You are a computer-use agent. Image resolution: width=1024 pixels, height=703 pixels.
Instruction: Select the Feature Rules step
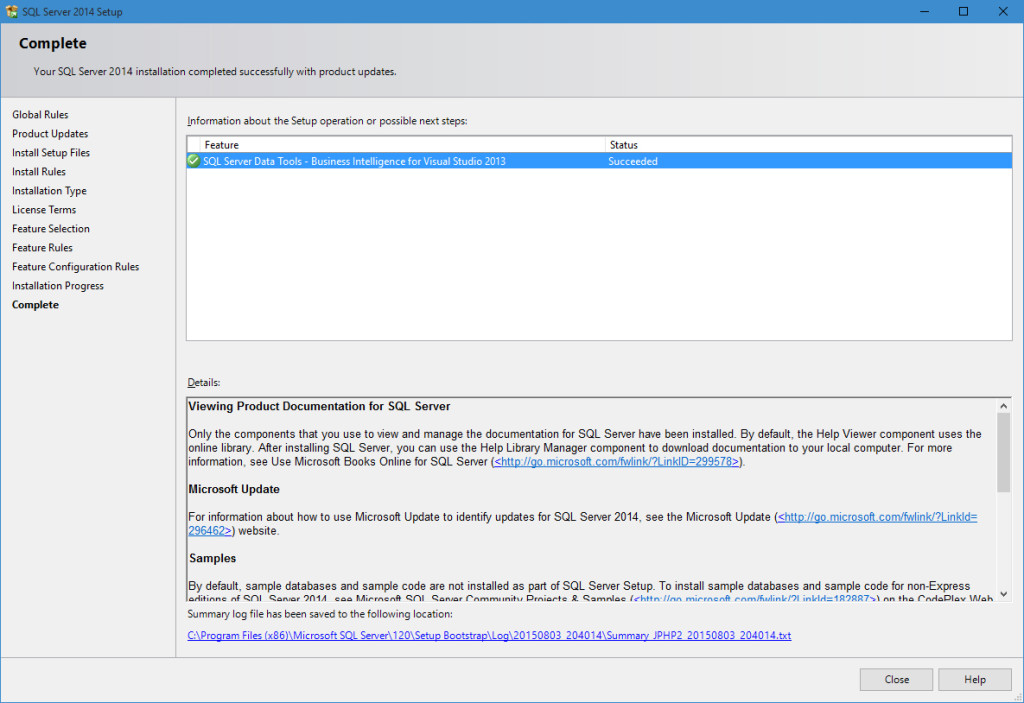point(42,247)
